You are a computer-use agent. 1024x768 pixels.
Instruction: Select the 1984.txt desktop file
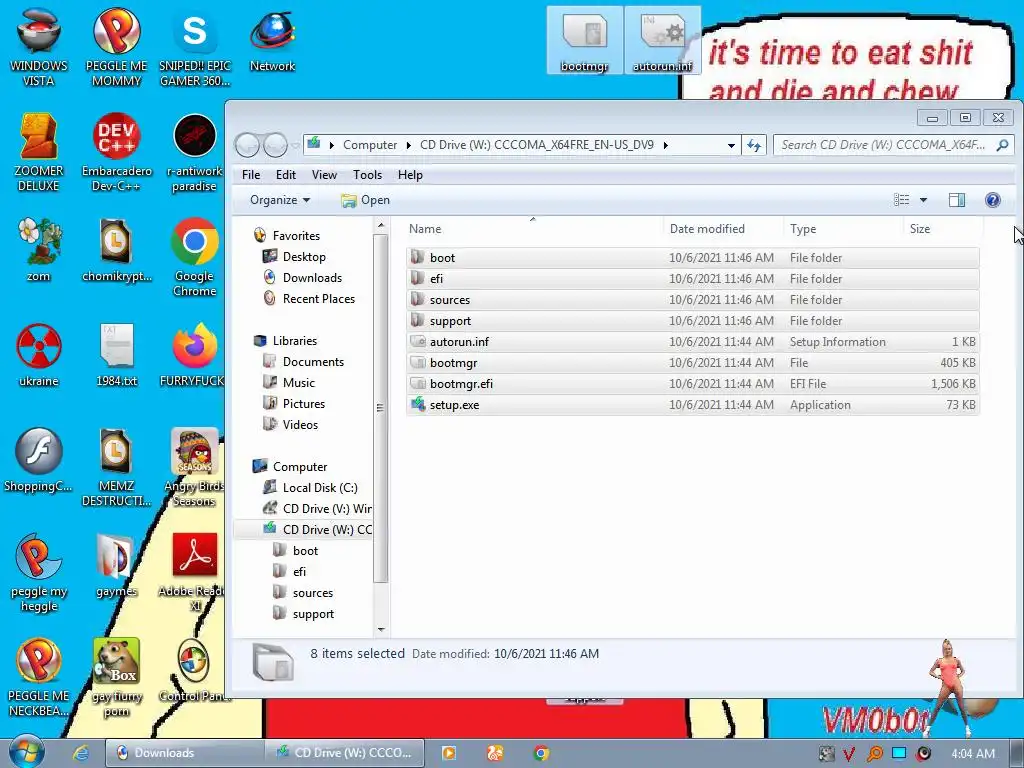(116, 354)
